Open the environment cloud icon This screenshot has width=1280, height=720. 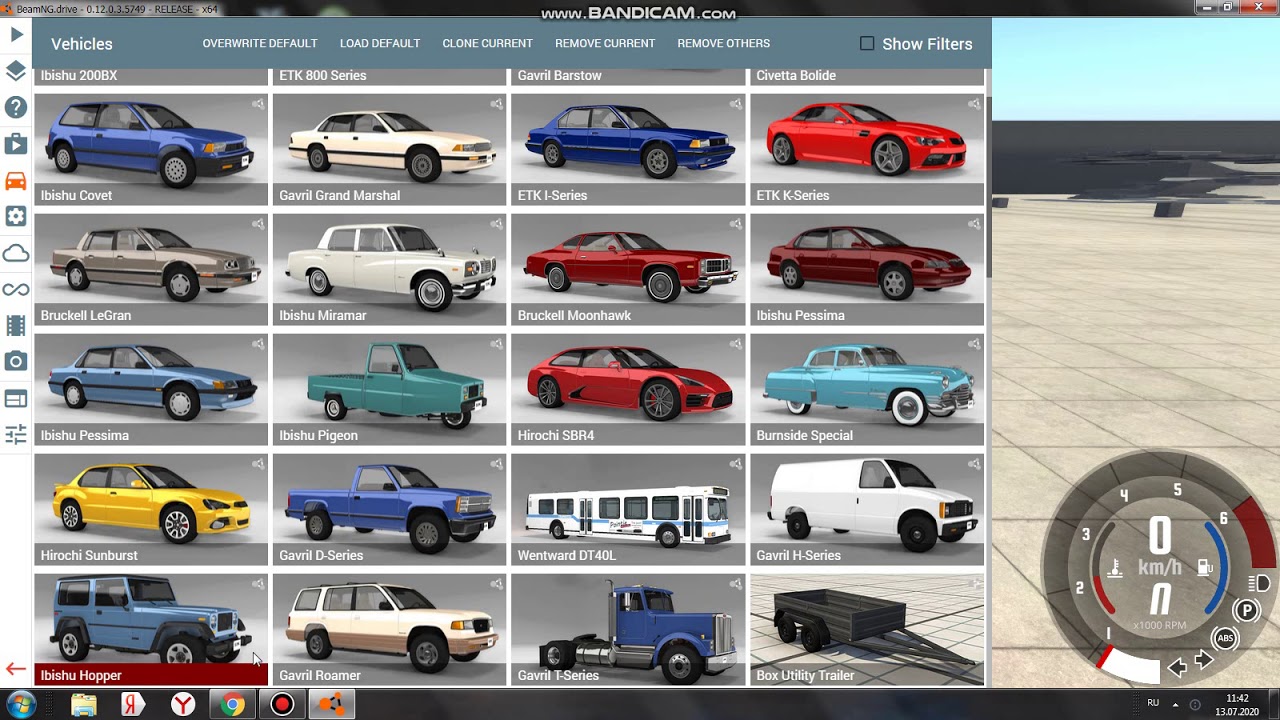coord(16,253)
